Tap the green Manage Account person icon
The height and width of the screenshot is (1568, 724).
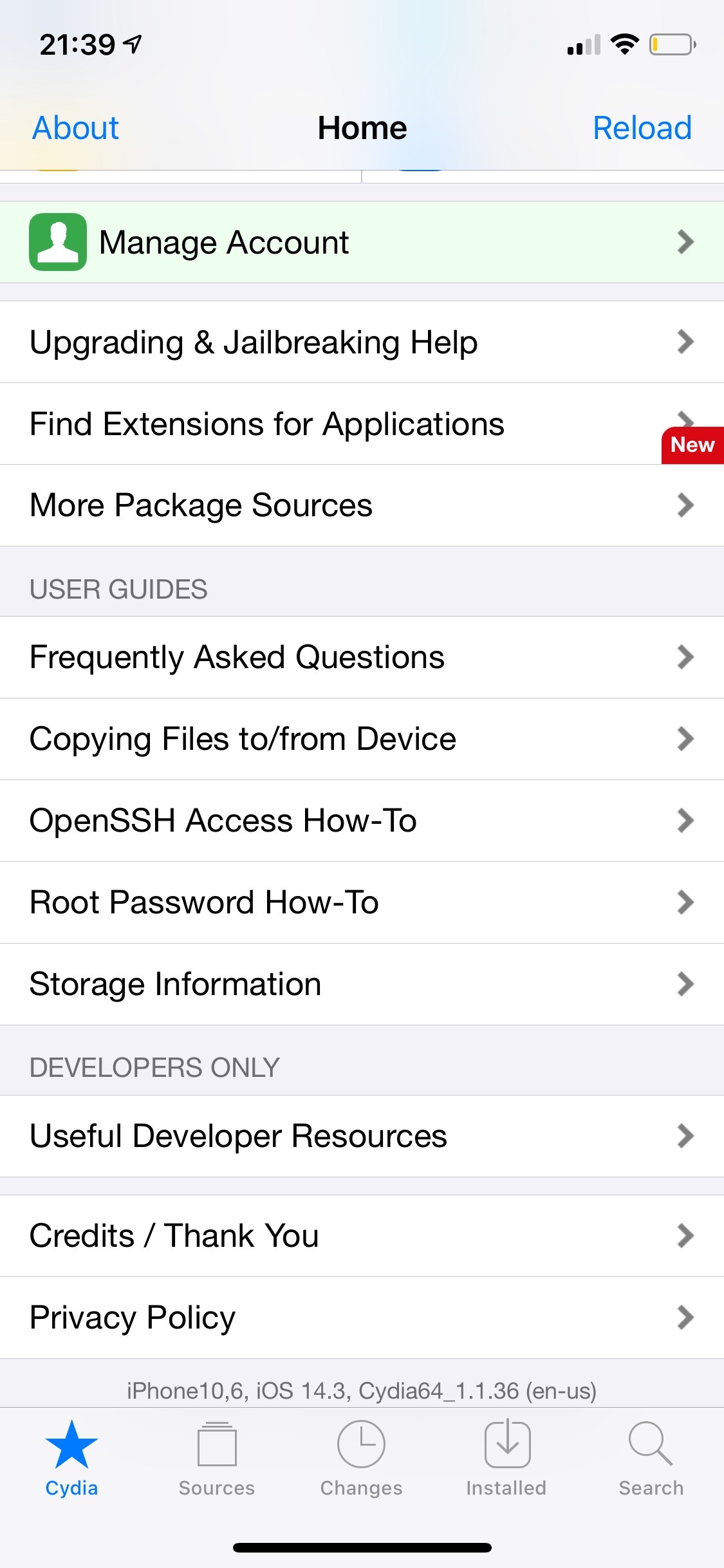[58, 242]
